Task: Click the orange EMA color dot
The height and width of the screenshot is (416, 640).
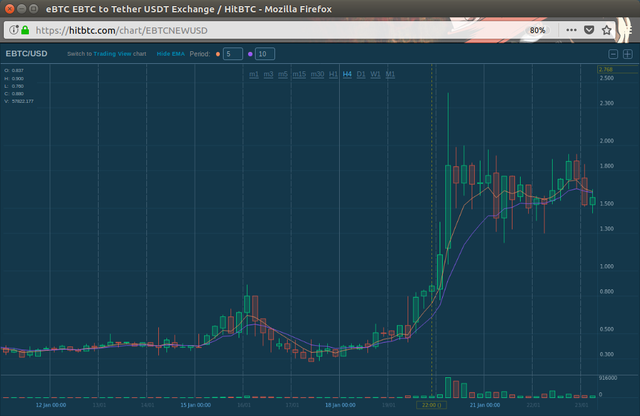Action: click(x=219, y=53)
